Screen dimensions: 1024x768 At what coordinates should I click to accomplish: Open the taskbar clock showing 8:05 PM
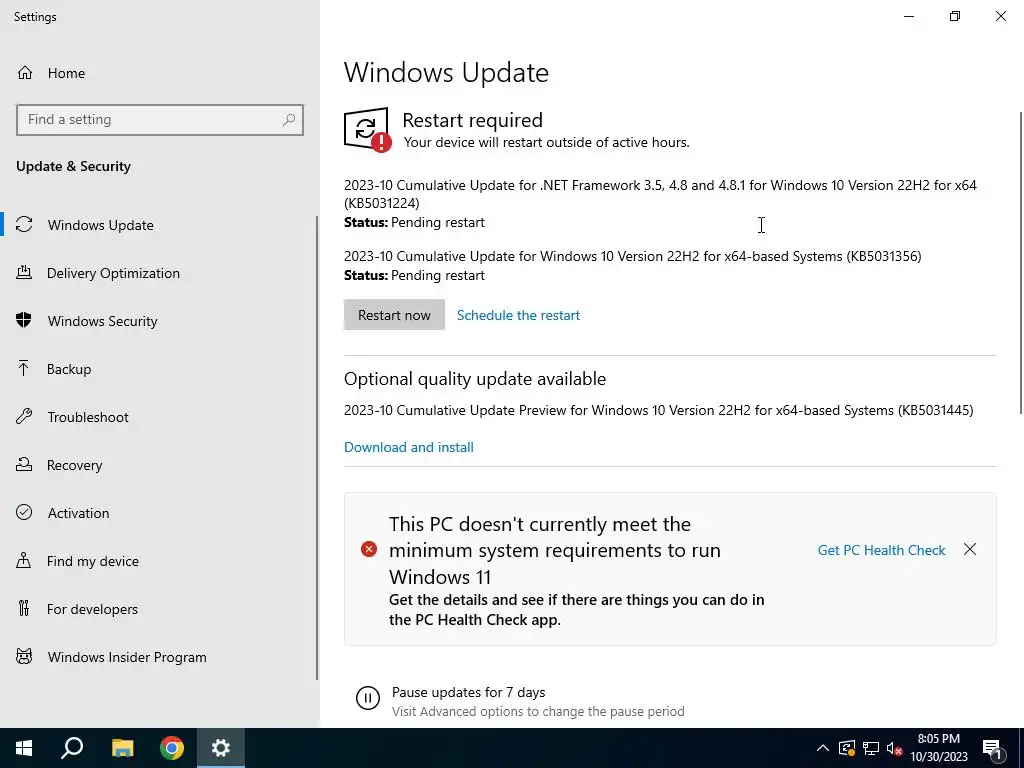pos(938,748)
